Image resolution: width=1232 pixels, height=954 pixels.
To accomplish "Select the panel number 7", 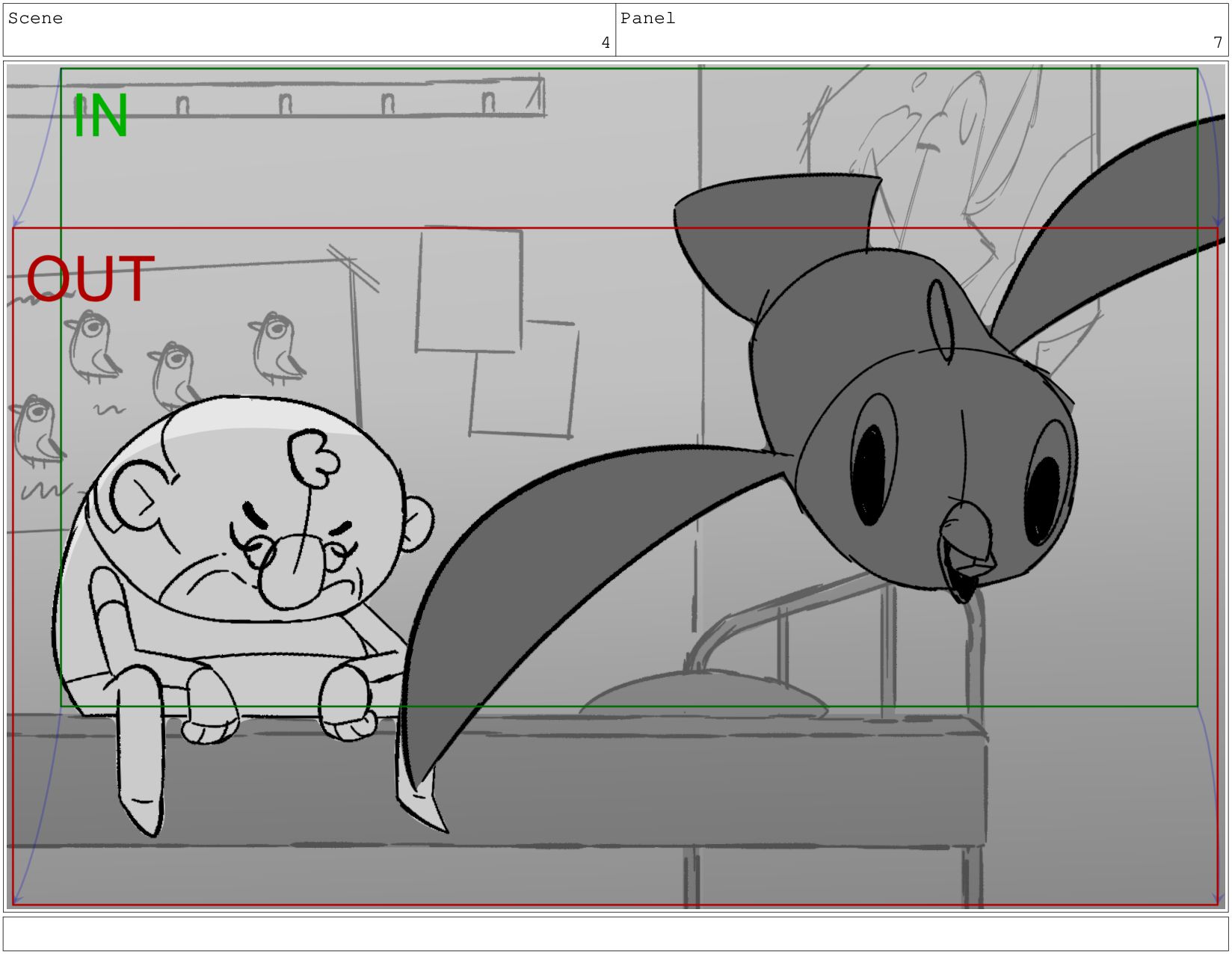I will click(1218, 43).
